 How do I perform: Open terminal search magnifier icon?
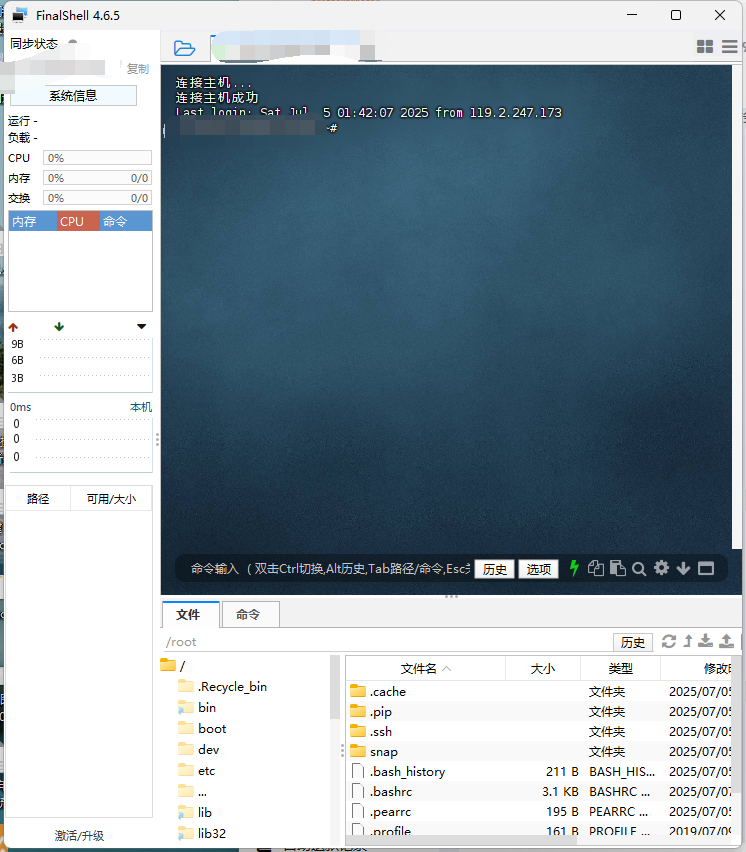pyautogui.click(x=639, y=569)
